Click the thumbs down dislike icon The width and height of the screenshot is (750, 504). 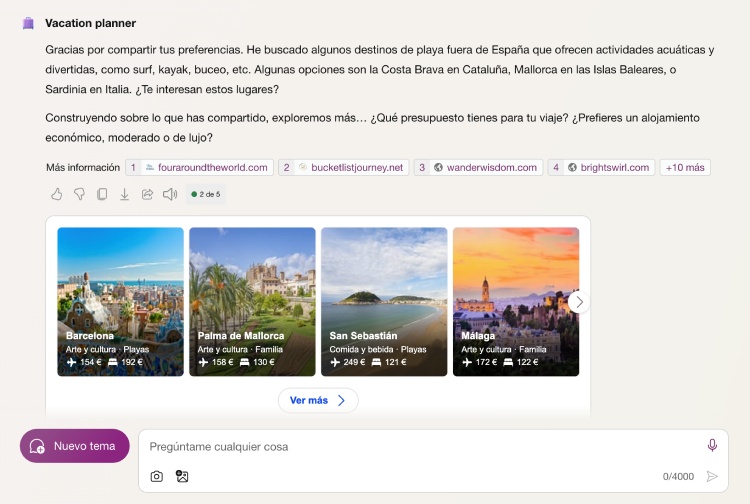click(x=79, y=194)
